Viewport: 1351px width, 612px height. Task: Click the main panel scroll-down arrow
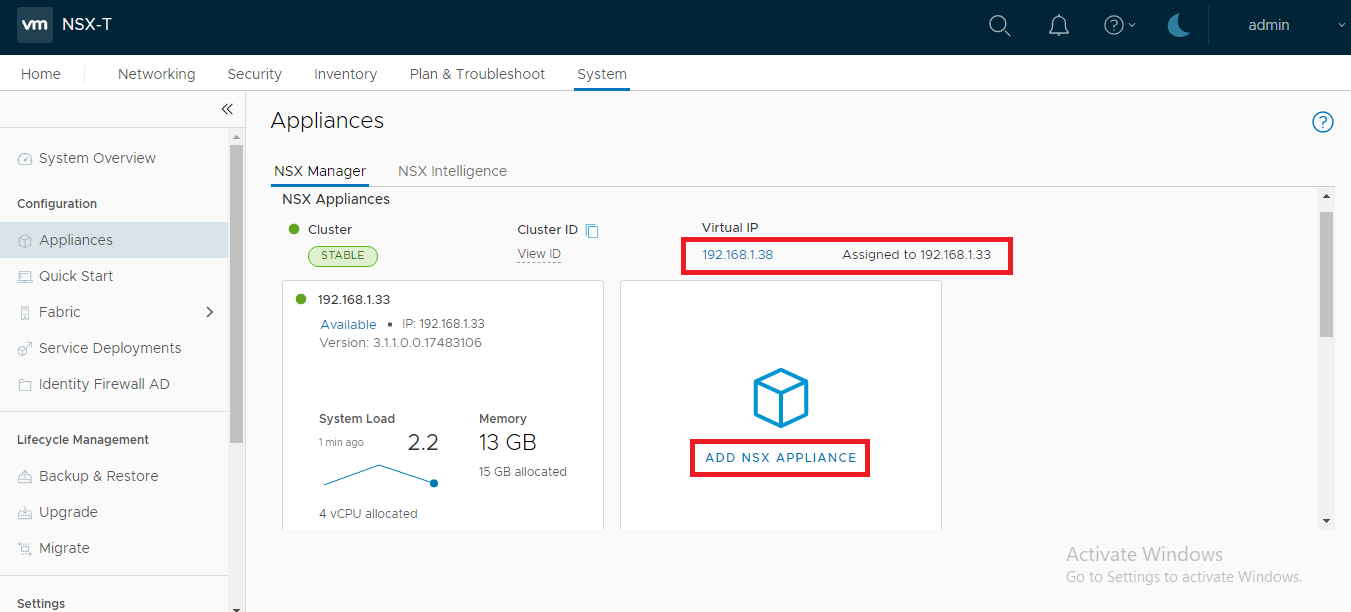pyautogui.click(x=1326, y=521)
